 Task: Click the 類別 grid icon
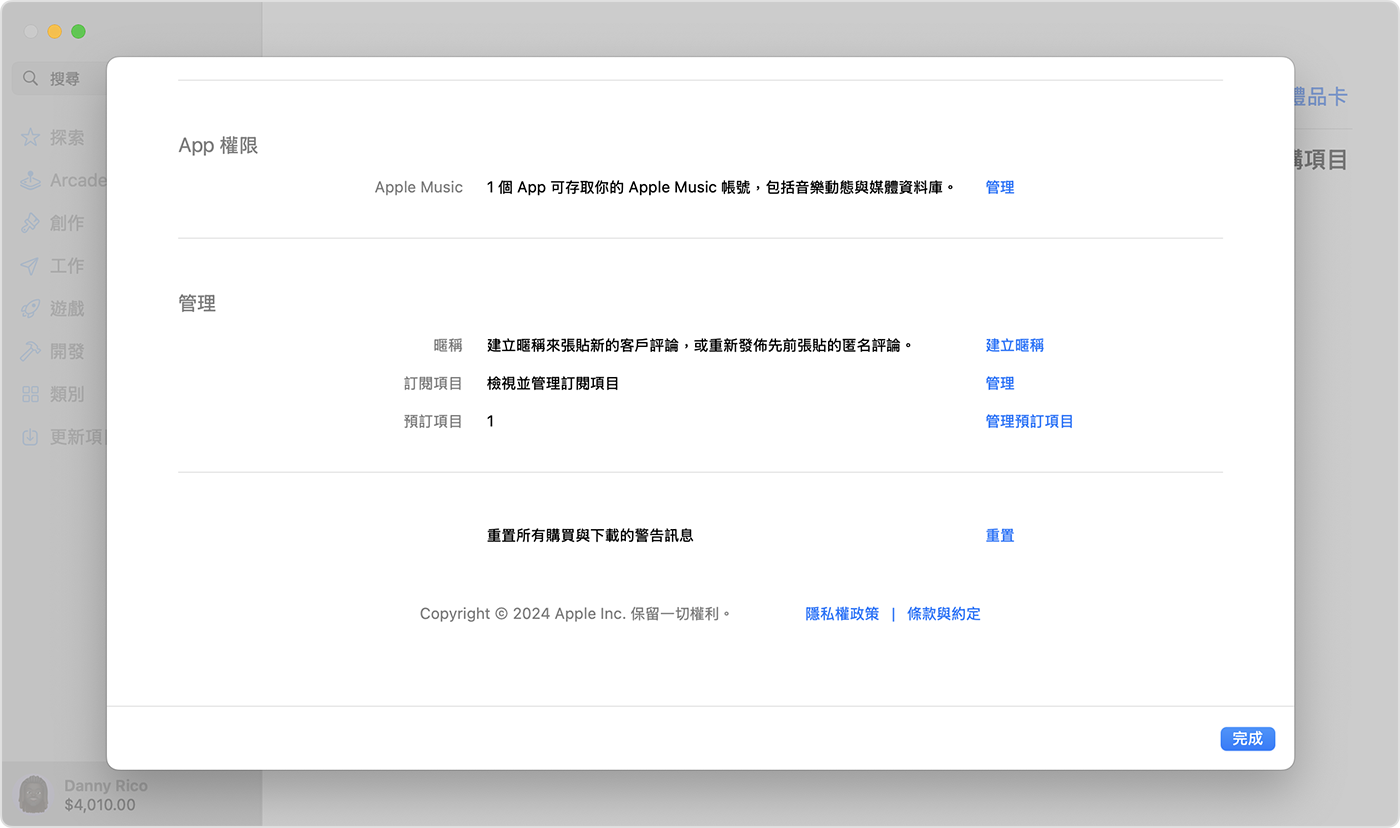[31, 395]
